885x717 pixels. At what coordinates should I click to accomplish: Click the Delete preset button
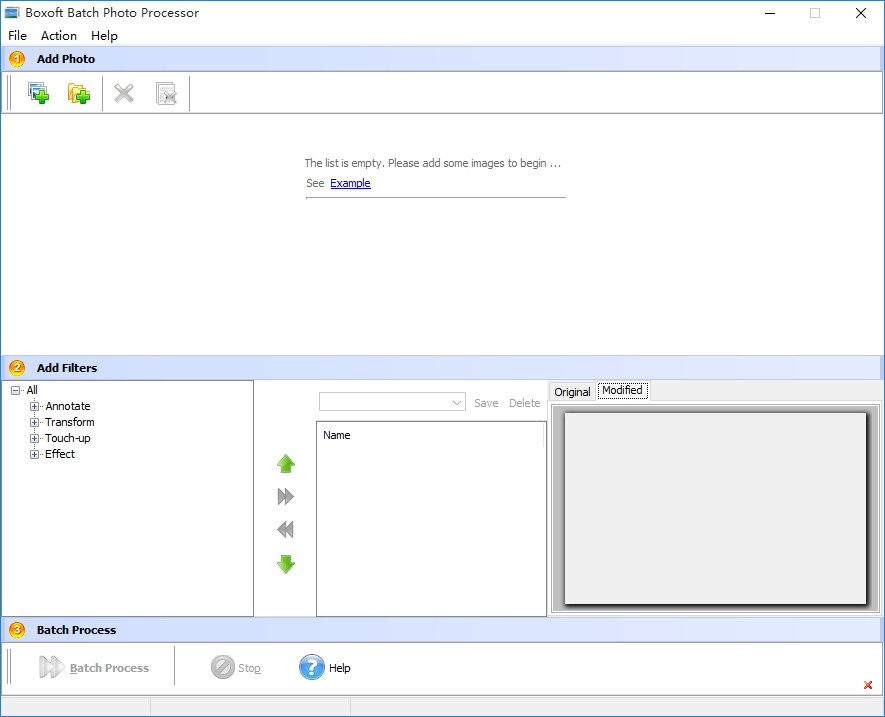pyautogui.click(x=524, y=403)
